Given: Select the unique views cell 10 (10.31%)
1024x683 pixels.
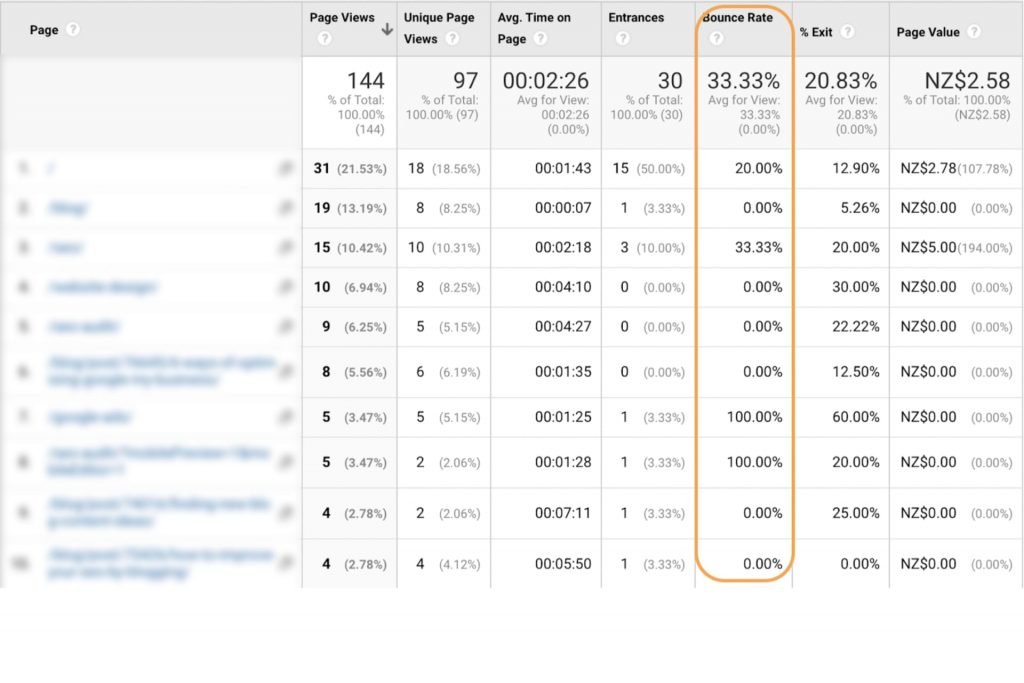Looking at the screenshot, I should click(444, 247).
